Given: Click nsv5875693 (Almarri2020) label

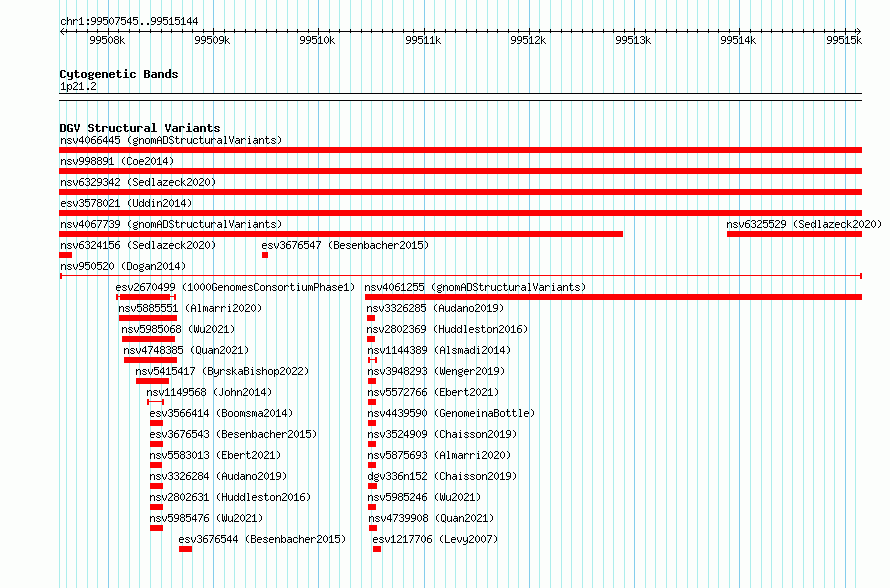Looking at the screenshot, I should click(x=439, y=455).
